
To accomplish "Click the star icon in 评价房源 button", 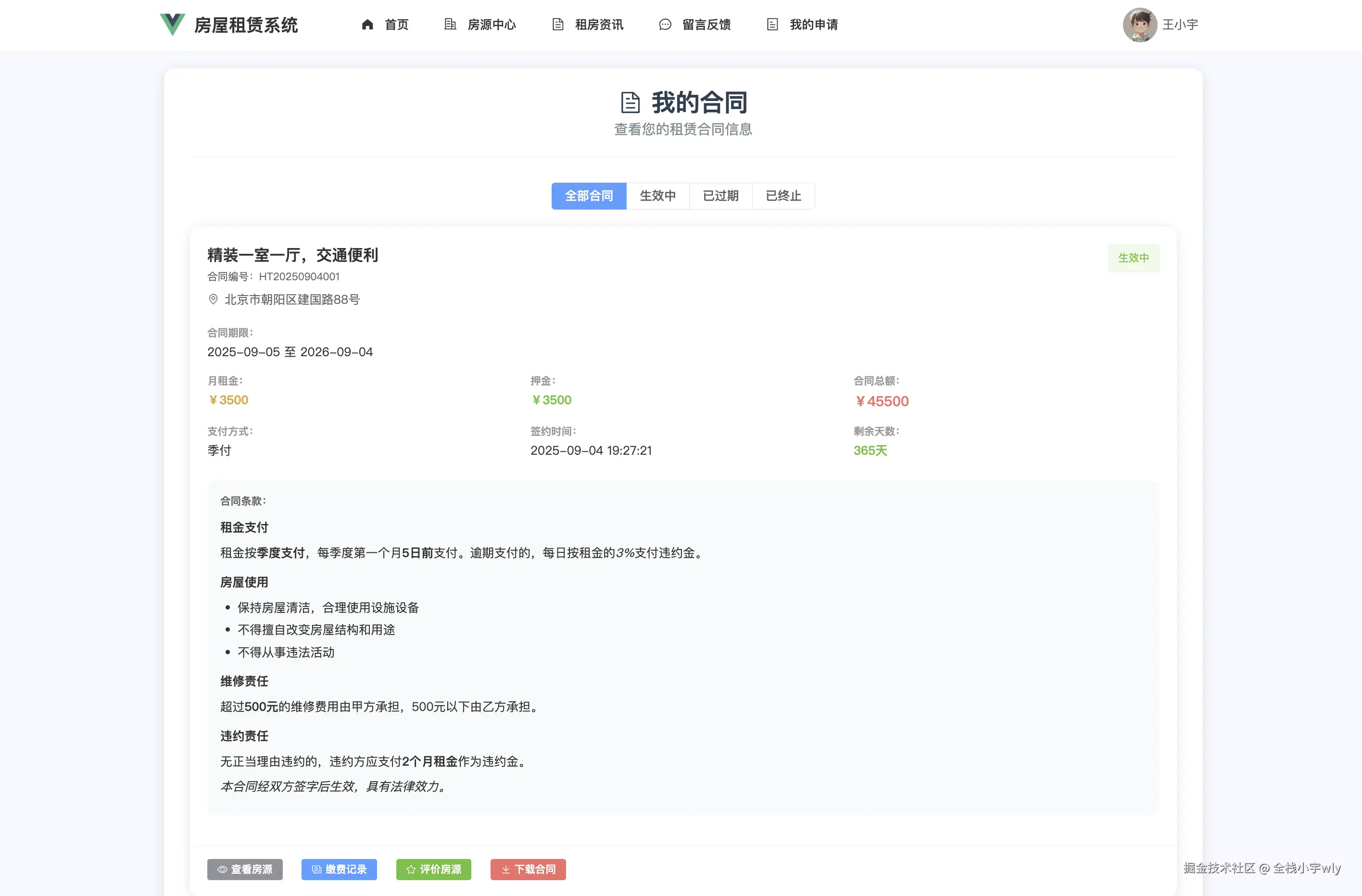I will coord(410,869).
